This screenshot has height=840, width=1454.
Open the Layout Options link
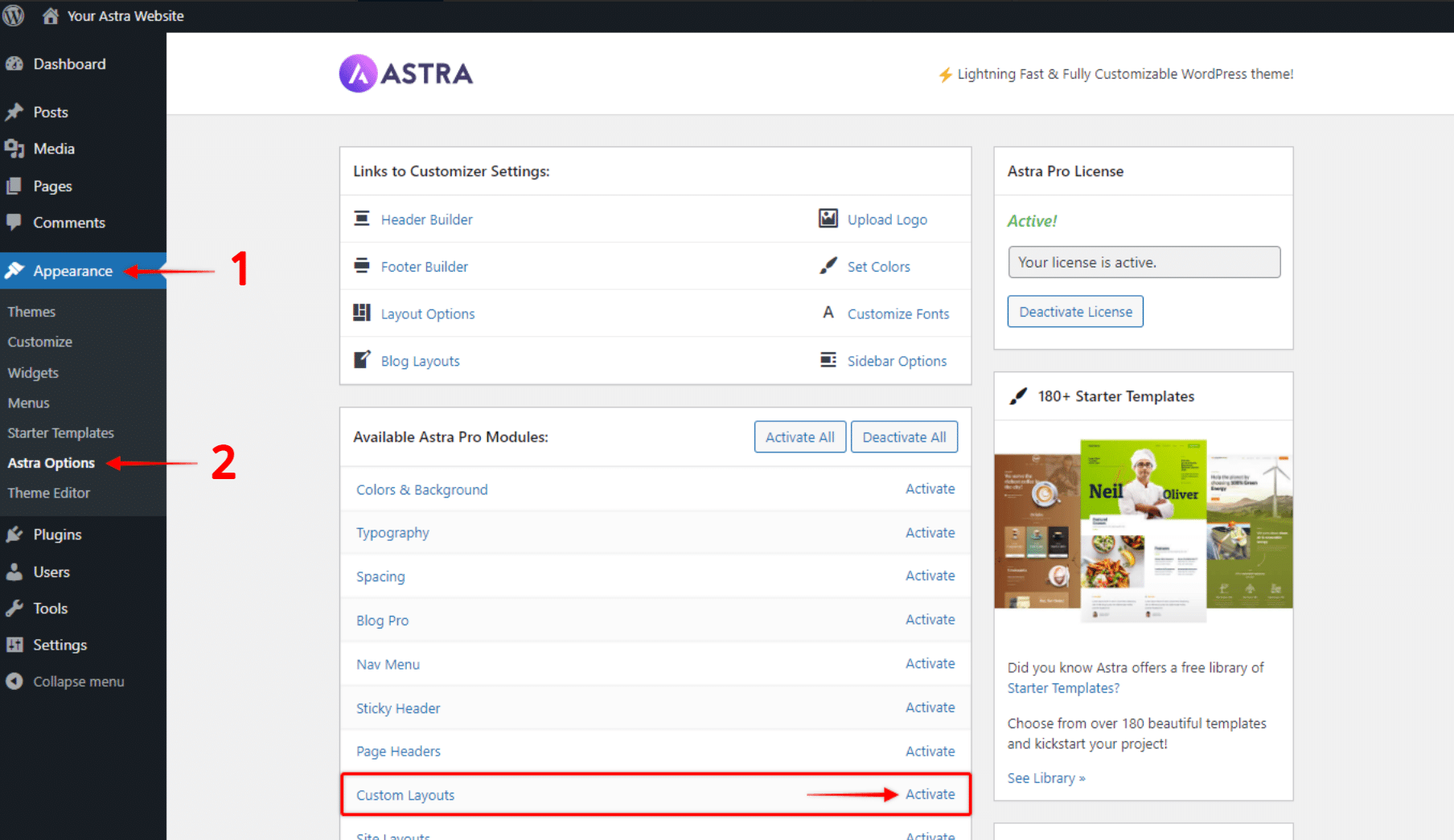(x=428, y=313)
